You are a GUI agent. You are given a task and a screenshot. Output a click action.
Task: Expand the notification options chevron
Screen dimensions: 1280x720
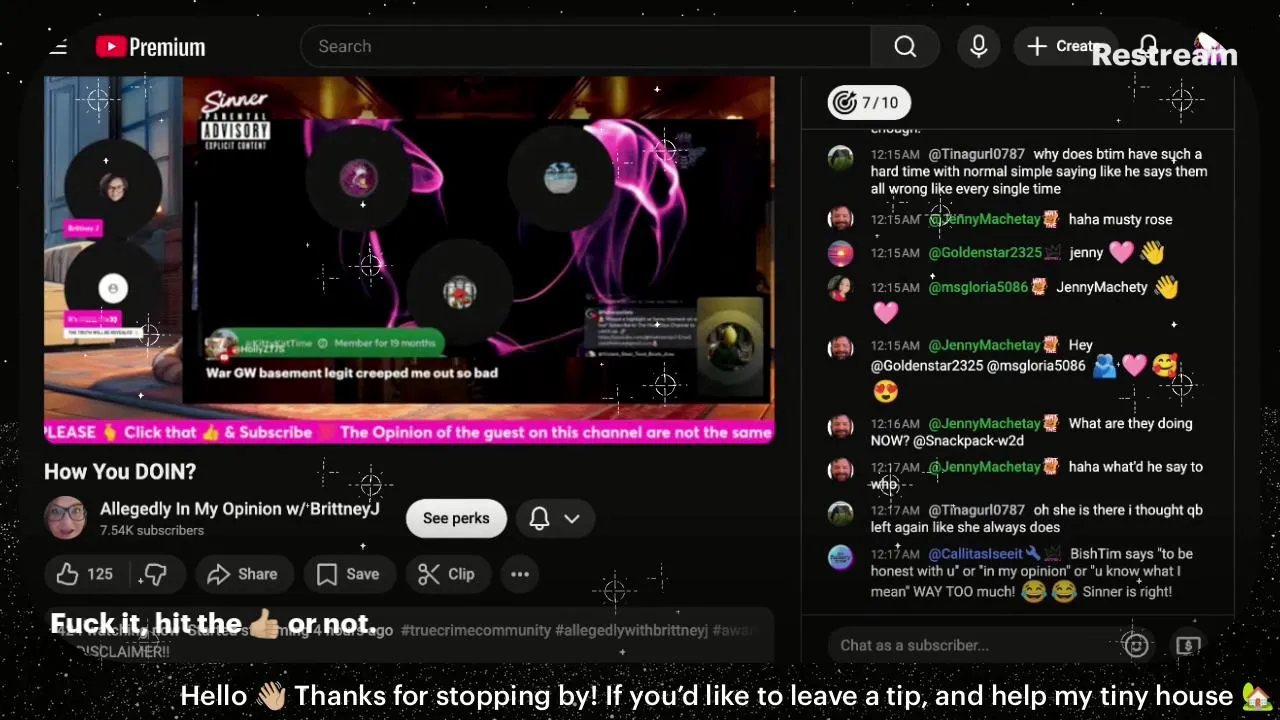pos(572,518)
